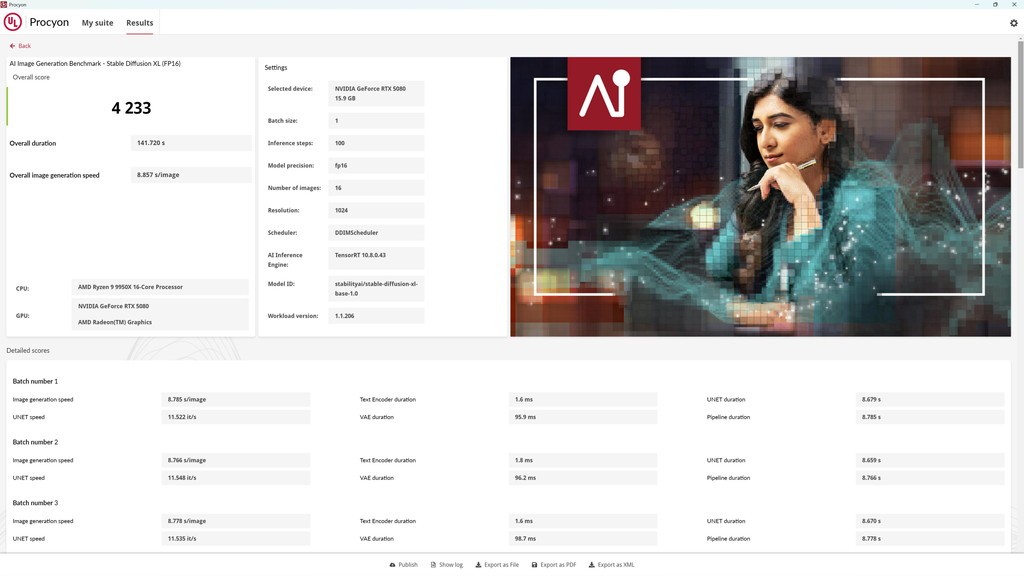Minimize the Procyon window
This screenshot has height=576, width=1024.
click(x=977, y=4)
